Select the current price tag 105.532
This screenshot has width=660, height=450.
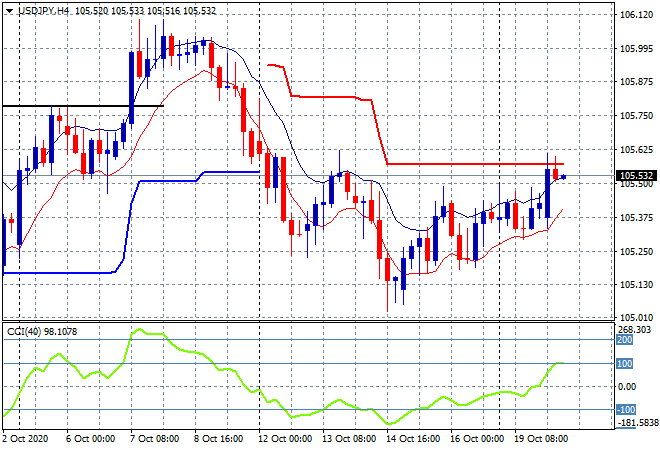tap(639, 175)
